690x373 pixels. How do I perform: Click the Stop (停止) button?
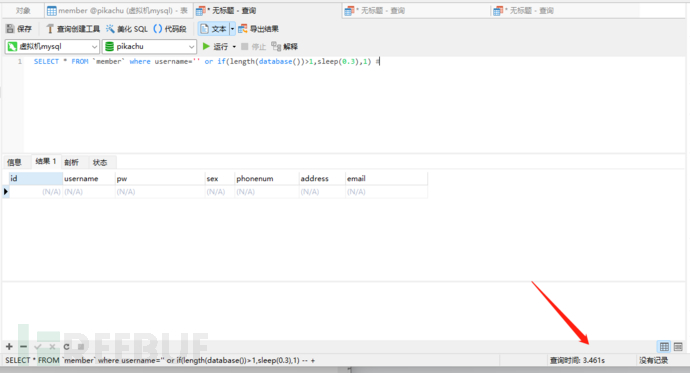253,47
